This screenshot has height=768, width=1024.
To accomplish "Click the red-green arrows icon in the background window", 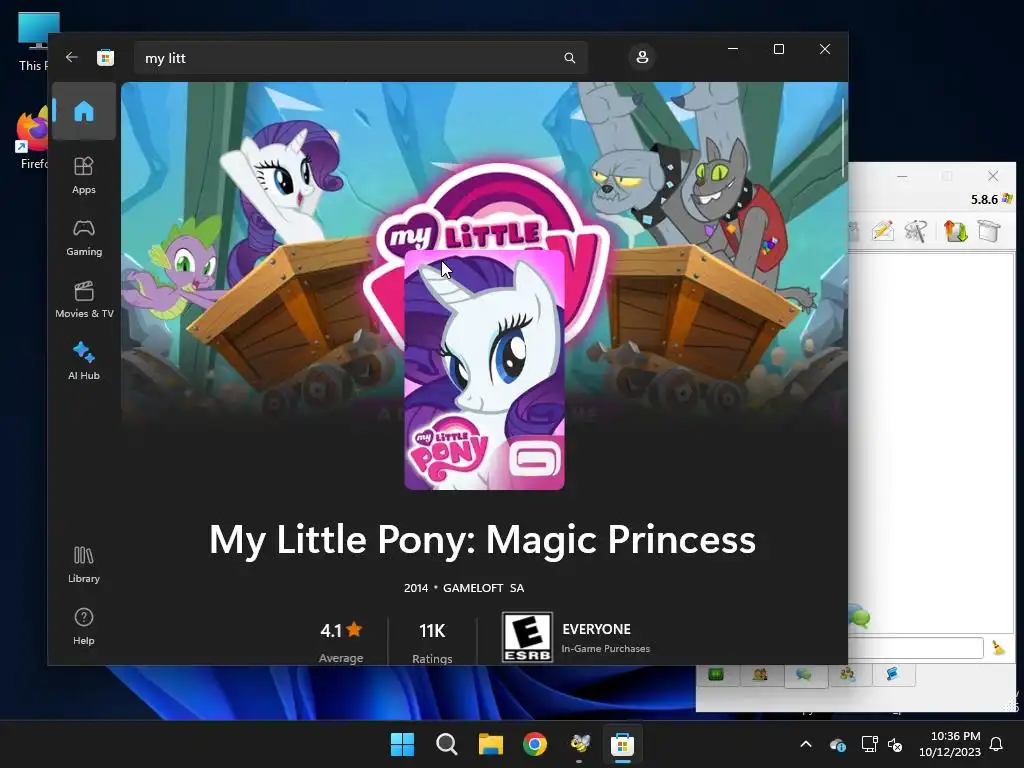I will 955,231.
